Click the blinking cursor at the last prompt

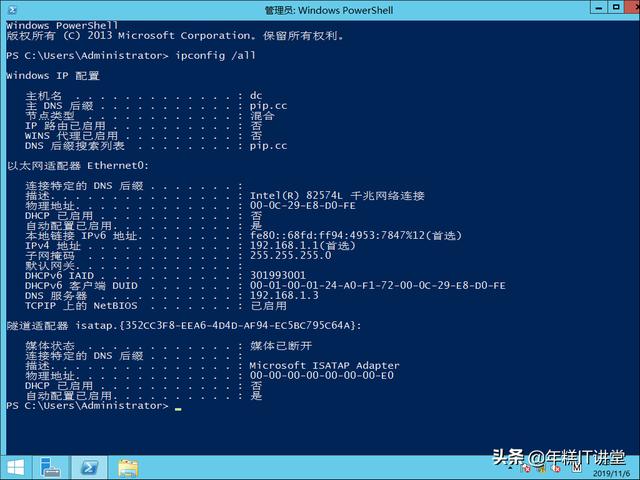[x=178, y=408]
